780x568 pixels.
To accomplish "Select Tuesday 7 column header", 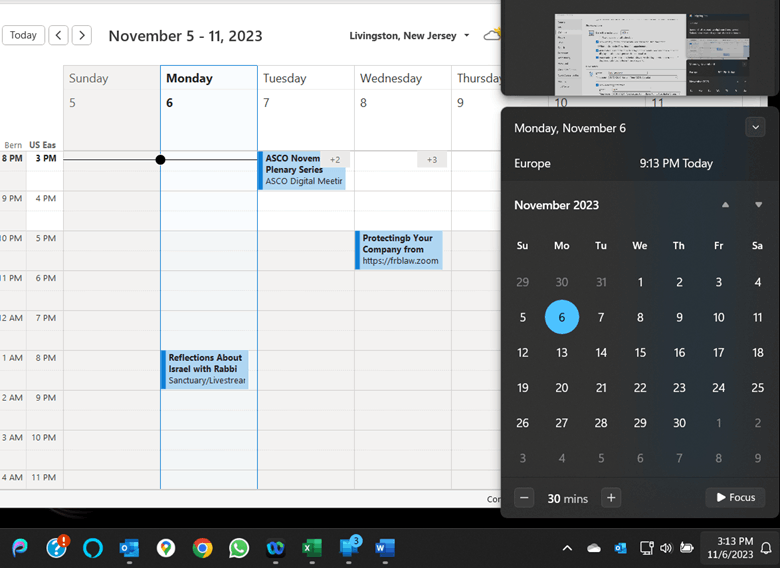I will tap(306, 91).
